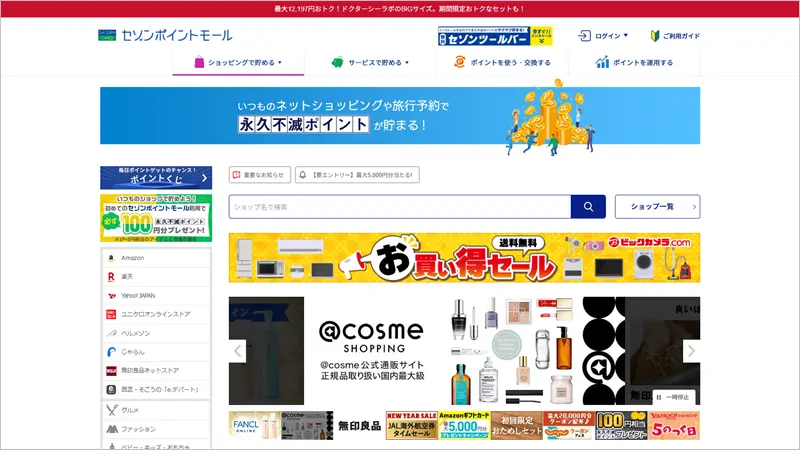Image resolution: width=800 pixels, height=450 pixels.
Task: Select the 無印良品 carousel thumbnail
Action: point(360,426)
